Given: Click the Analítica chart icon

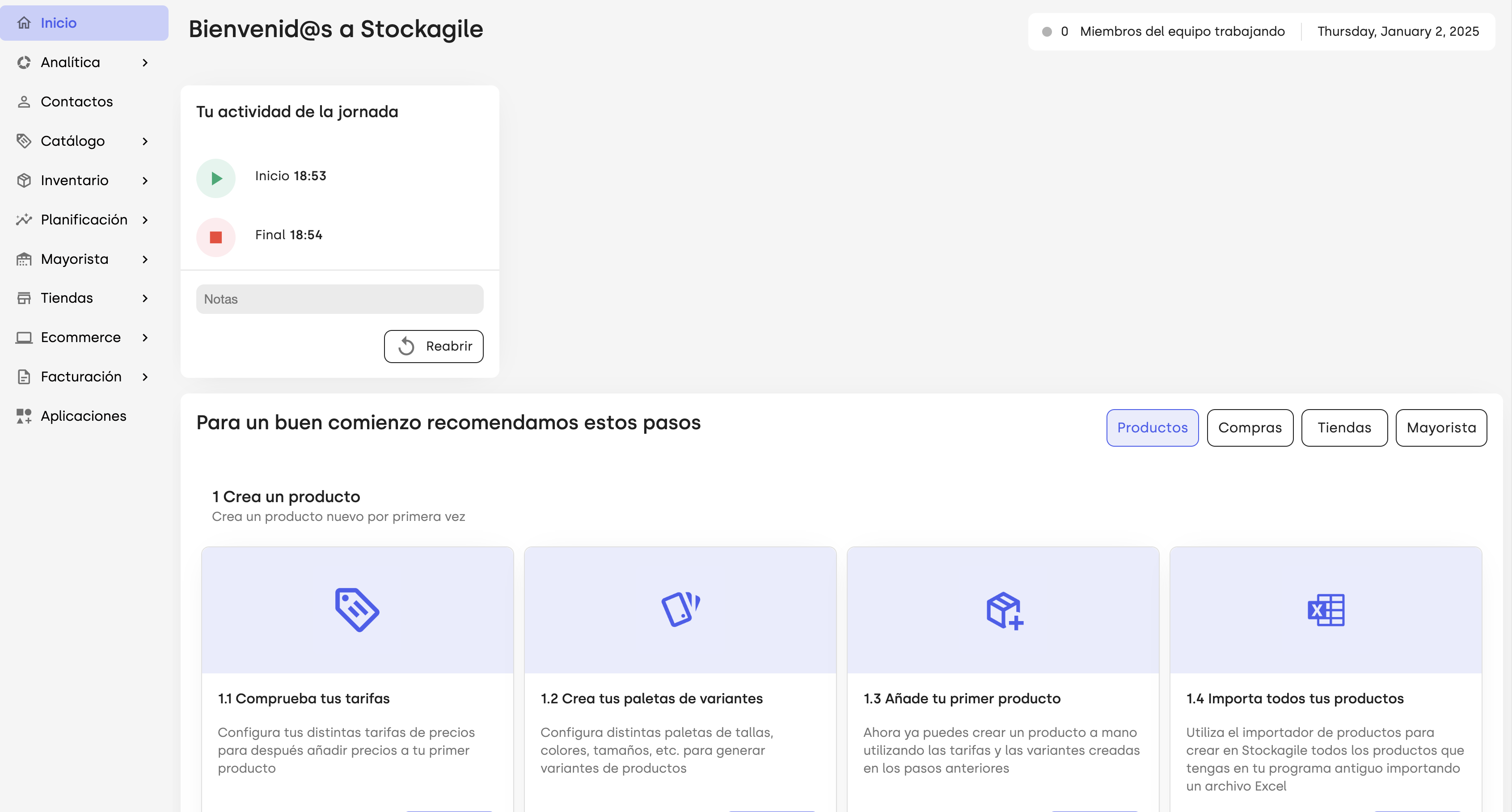Looking at the screenshot, I should [24, 62].
